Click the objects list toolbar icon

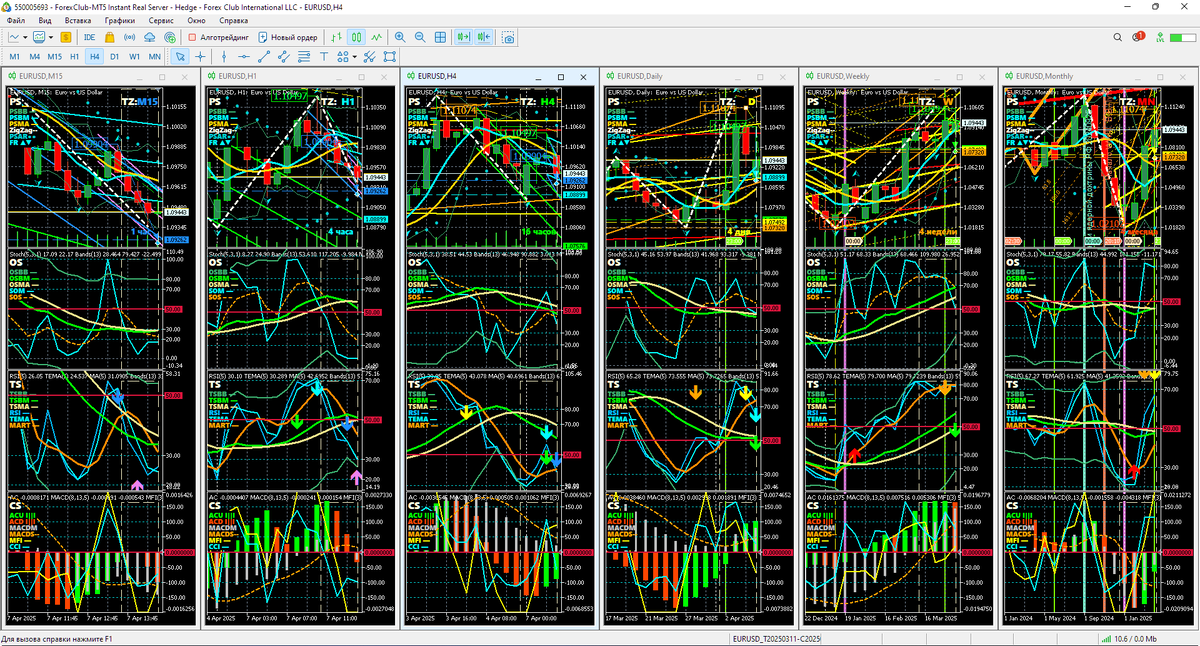(x=369, y=56)
